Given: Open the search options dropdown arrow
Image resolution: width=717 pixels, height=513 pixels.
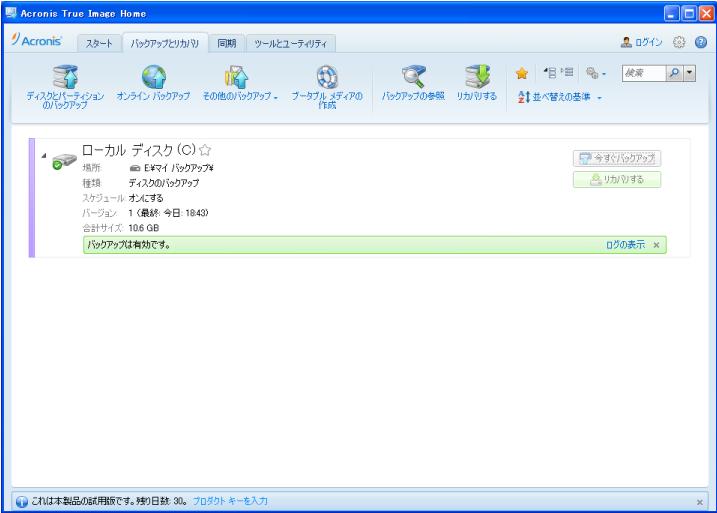Looking at the screenshot, I should point(690,73).
